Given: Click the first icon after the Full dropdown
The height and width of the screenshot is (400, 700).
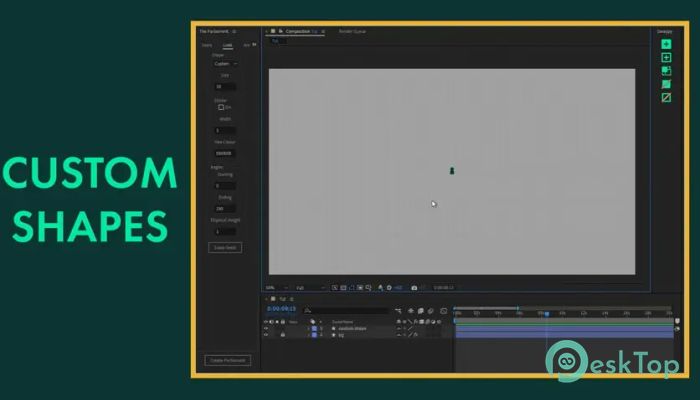Looking at the screenshot, I should [x=334, y=288].
